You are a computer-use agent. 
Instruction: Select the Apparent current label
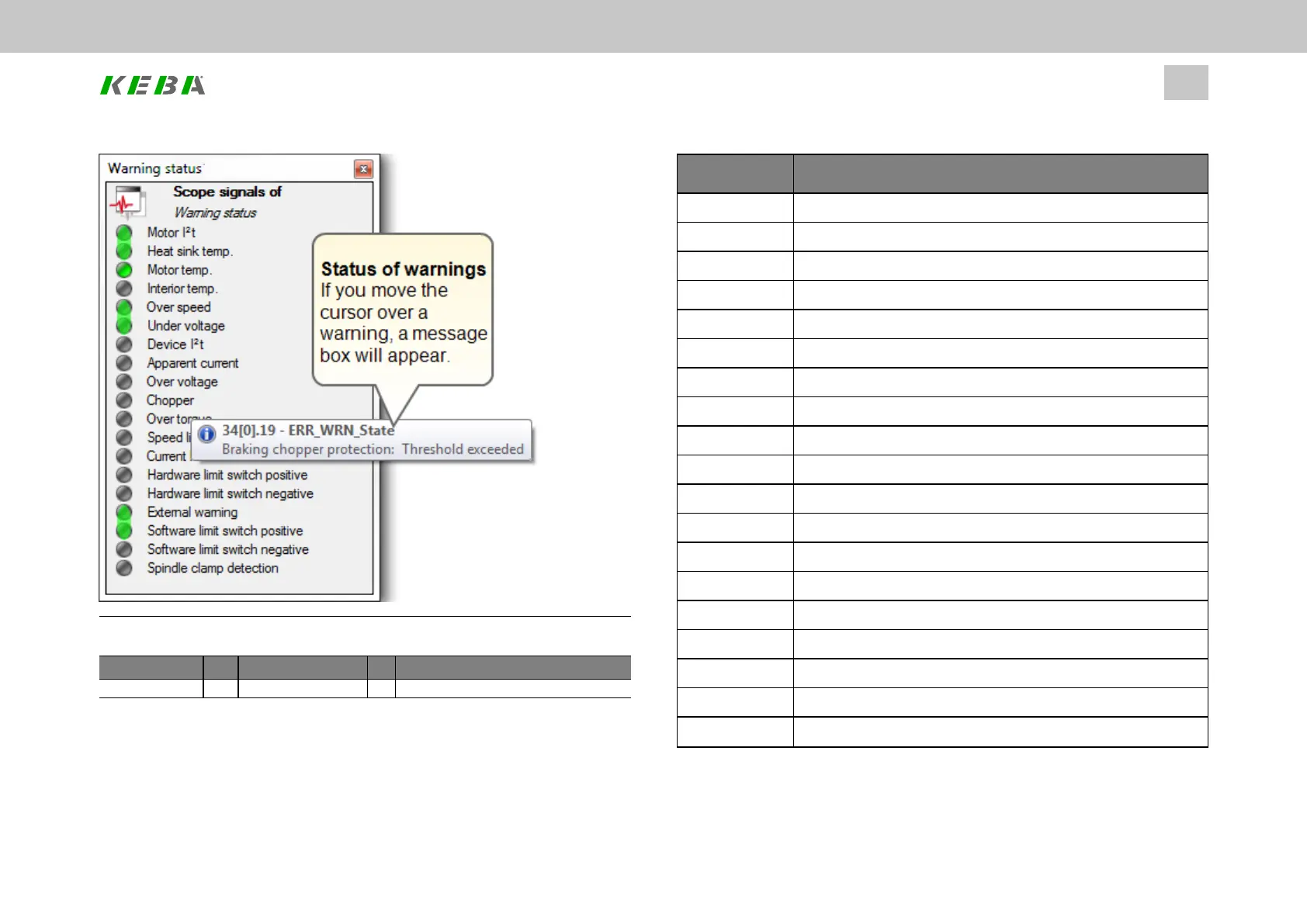[193, 363]
